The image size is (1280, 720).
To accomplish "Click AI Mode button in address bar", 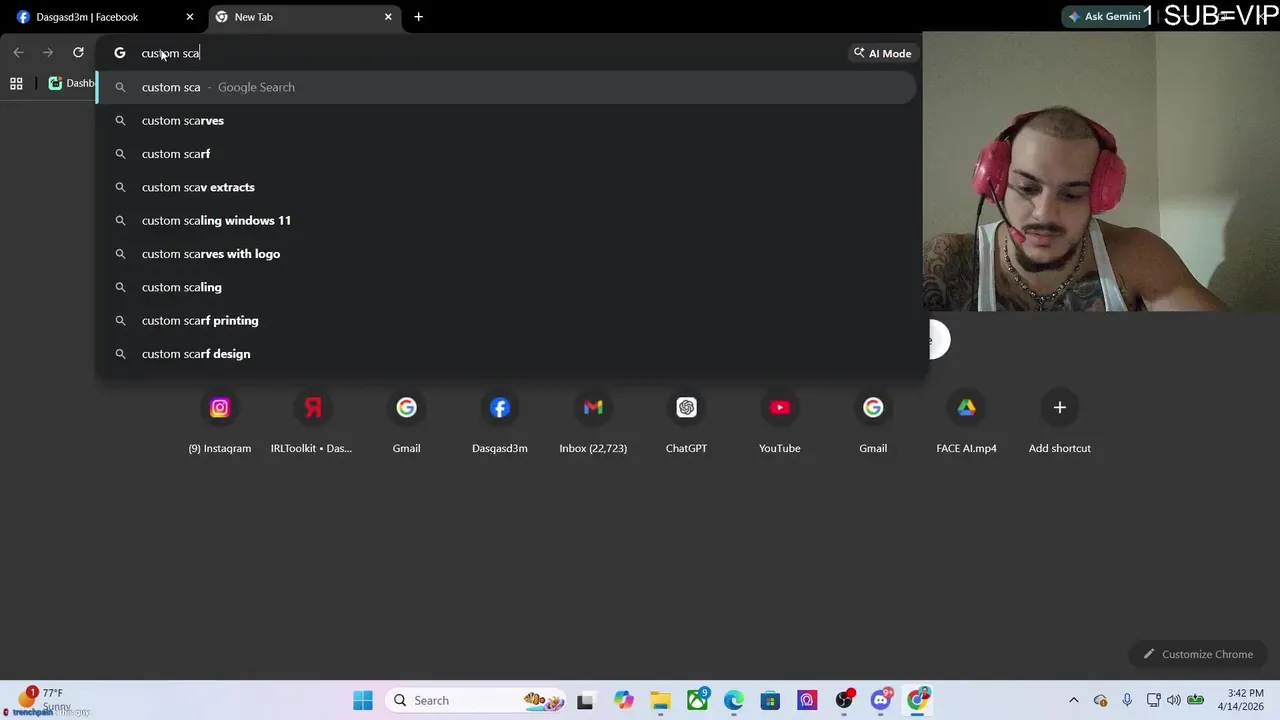I will click(x=882, y=53).
